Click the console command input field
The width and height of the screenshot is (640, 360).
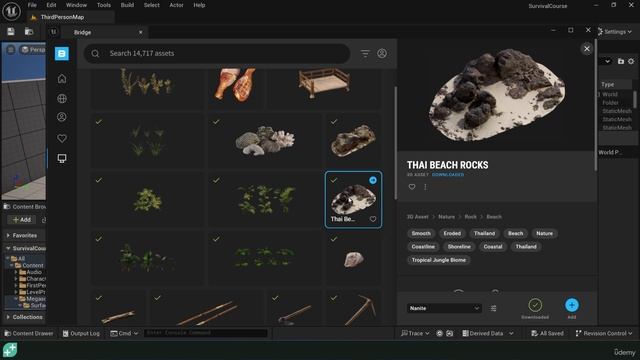click(x=206, y=333)
